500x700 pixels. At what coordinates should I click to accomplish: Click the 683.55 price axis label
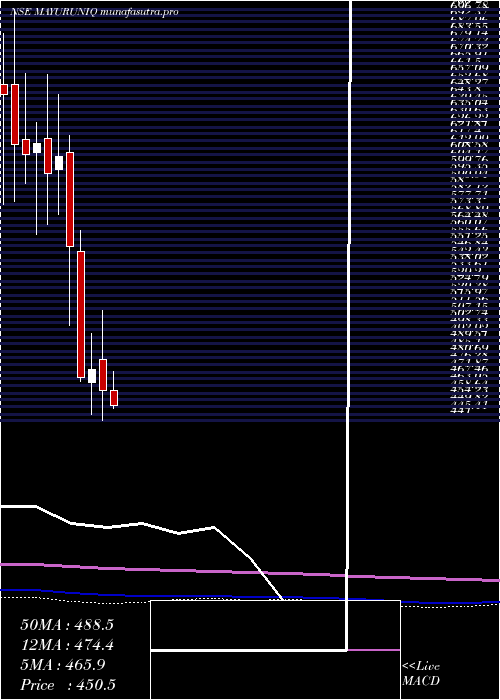click(469, 27)
